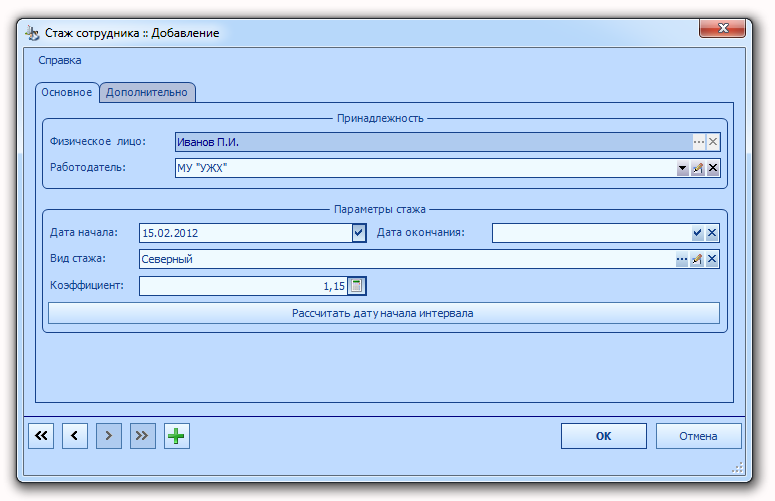Confirm with the ОК button
This screenshot has height=501, width=775.
coord(603,436)
